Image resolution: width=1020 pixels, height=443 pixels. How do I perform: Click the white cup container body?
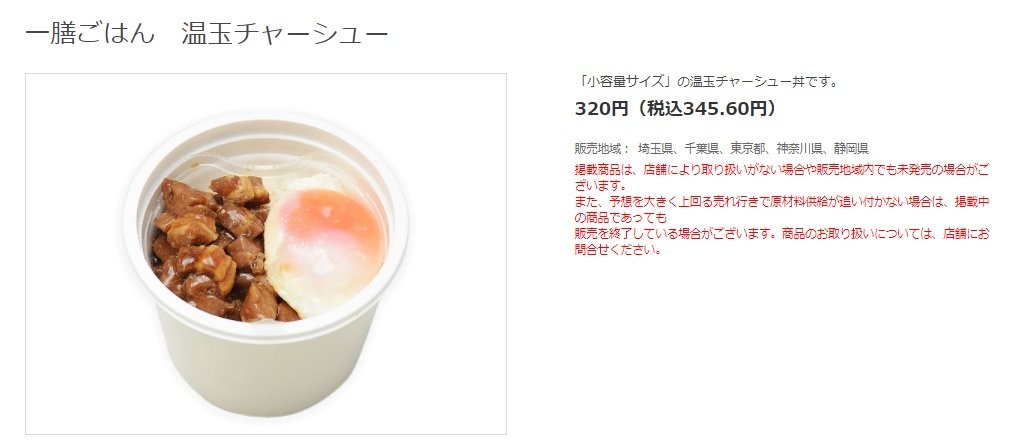(265, 364)
